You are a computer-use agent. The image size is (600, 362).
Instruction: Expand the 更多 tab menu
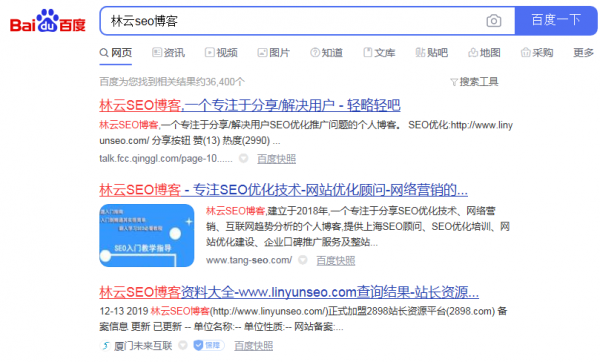pyautogui.click(x=584, y=52)
